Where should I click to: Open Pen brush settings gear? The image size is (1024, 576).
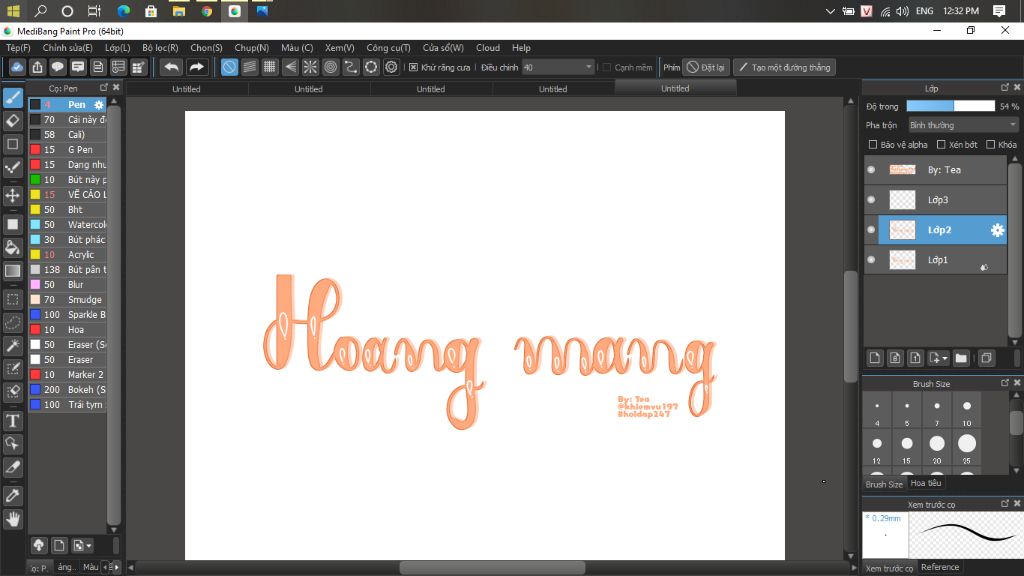[99, 104]
